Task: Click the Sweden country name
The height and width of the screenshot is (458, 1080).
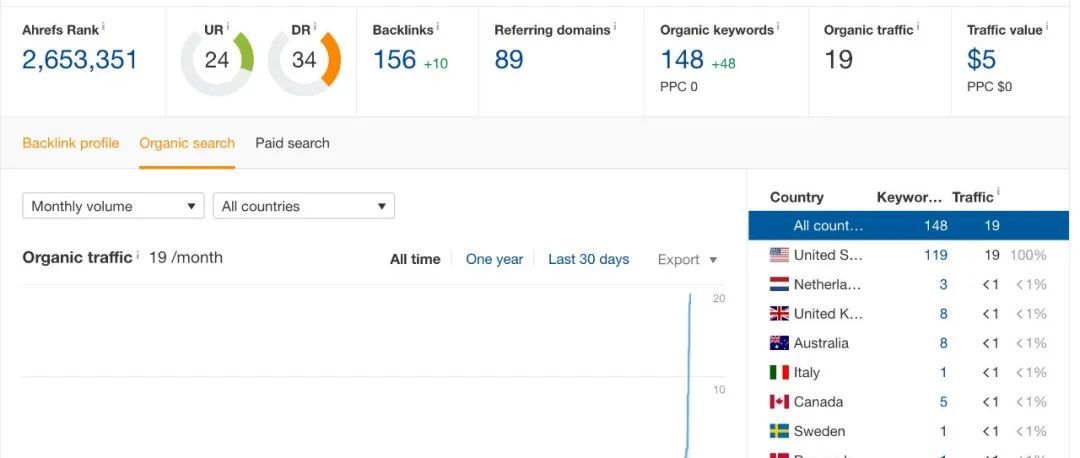Action: [x=819, y=431]
